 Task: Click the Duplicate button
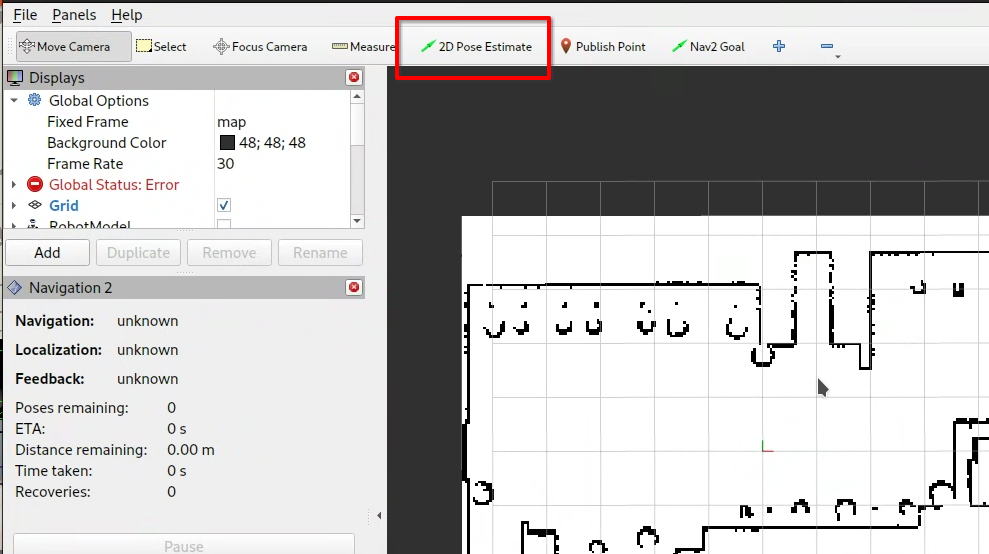tap(138, 252)
